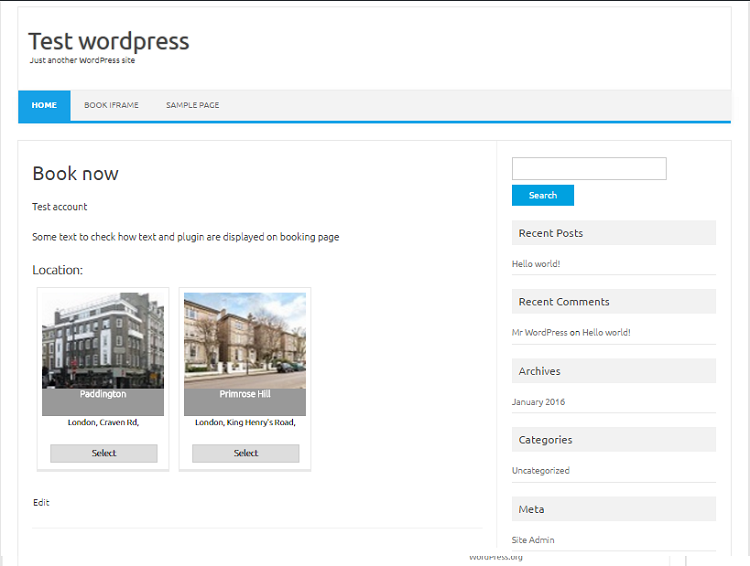This screenshot has width=750, height=566.
Task: Open the Uncategorized category link
Action: click(x=540, y=471)
